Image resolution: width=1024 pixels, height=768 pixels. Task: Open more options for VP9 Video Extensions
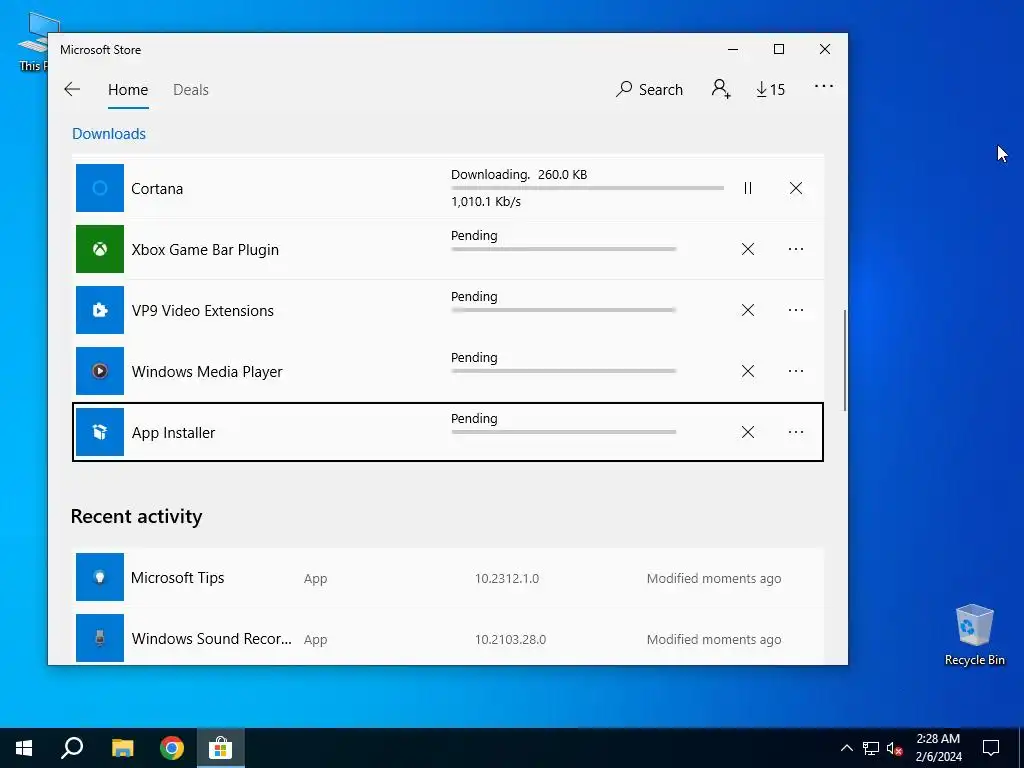[x=795, y=310]
